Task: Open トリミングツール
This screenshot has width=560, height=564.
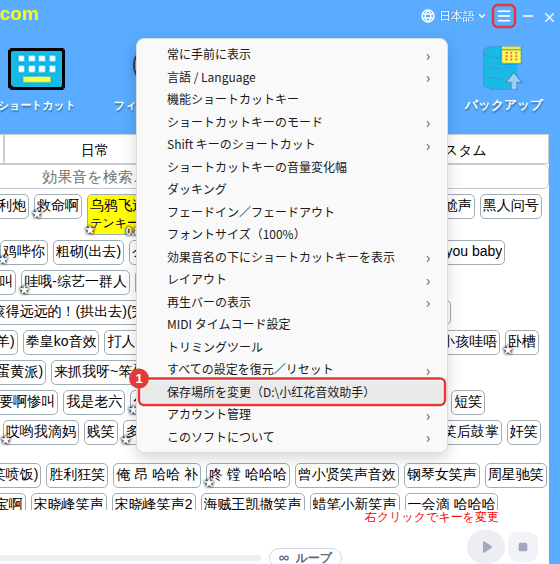Action: pos(292,347)
